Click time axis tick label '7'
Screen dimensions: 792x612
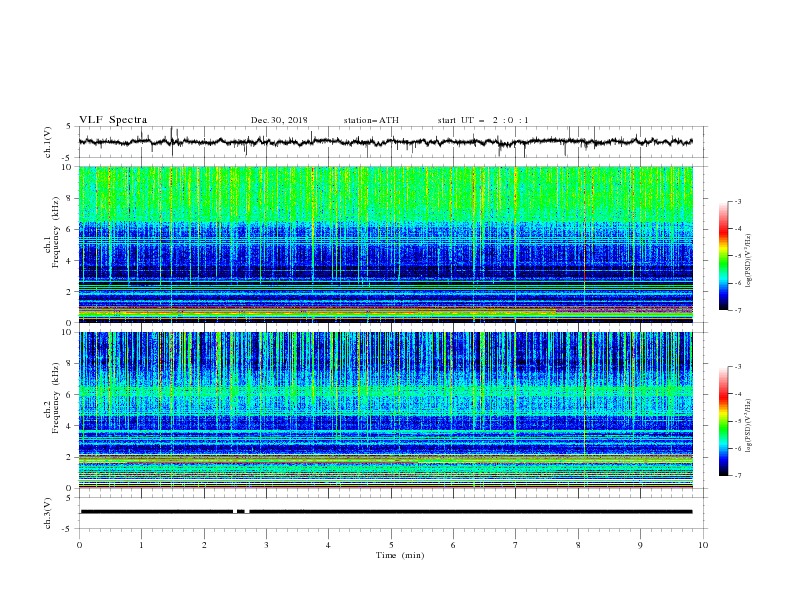(x=515, y=545)
